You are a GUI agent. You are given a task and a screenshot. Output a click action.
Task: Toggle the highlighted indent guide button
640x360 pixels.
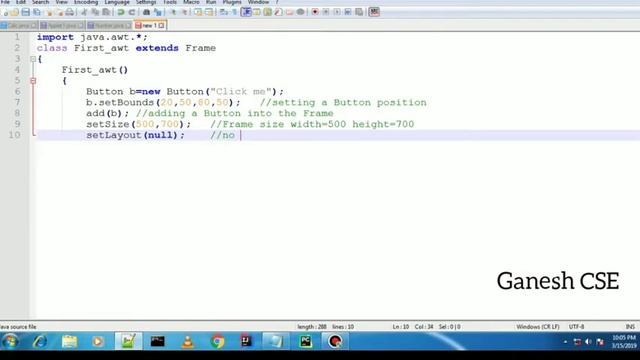click(x=245, y=12)
